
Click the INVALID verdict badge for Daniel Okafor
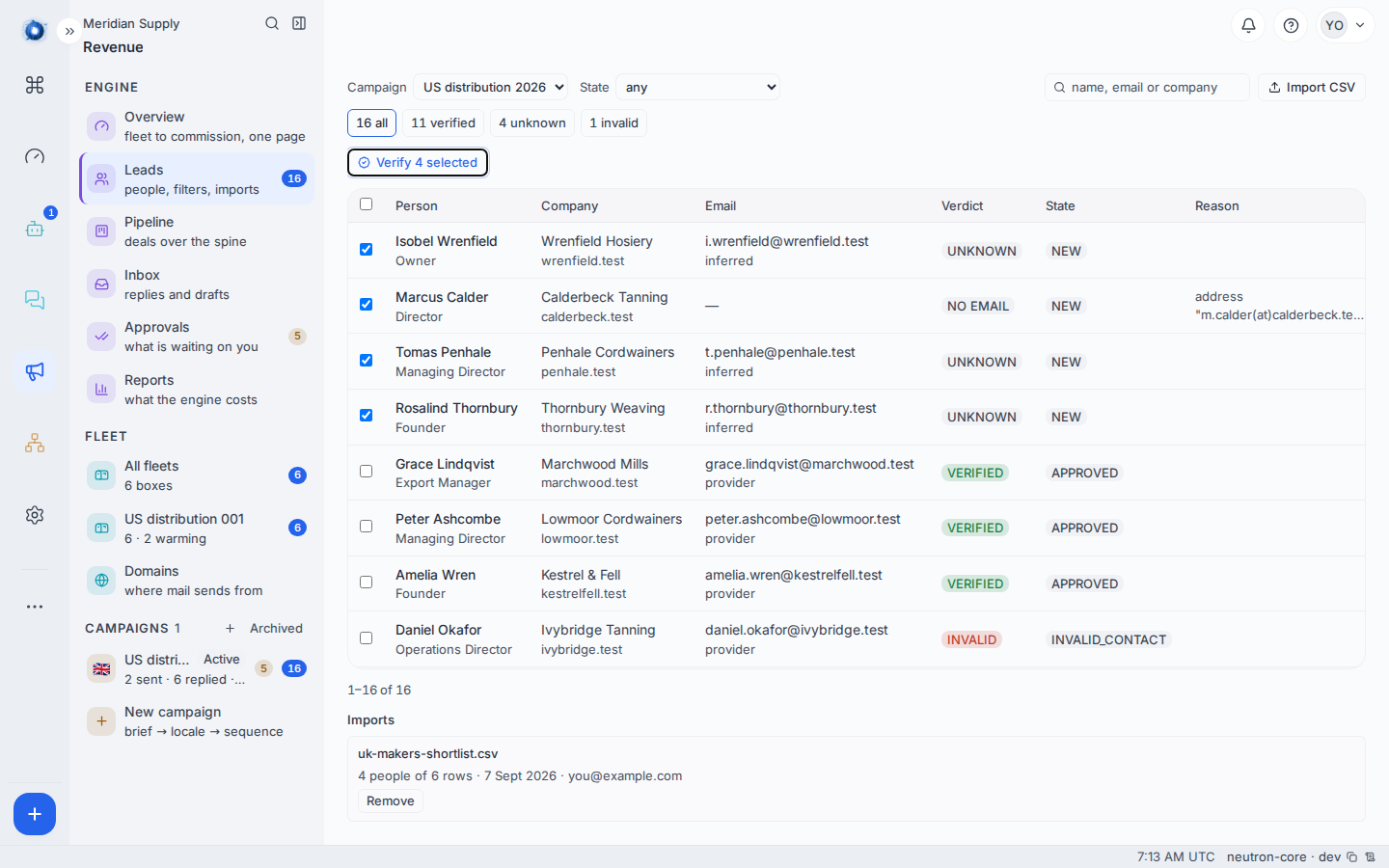tap(971, 639)
